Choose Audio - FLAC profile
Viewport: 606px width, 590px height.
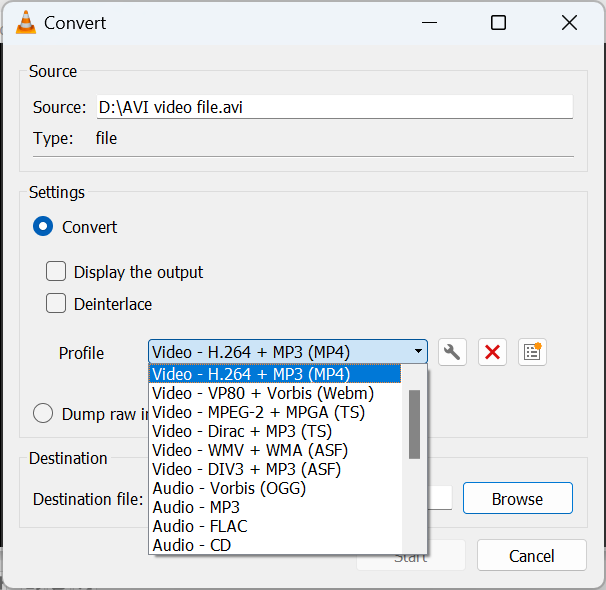pos(275,526)
